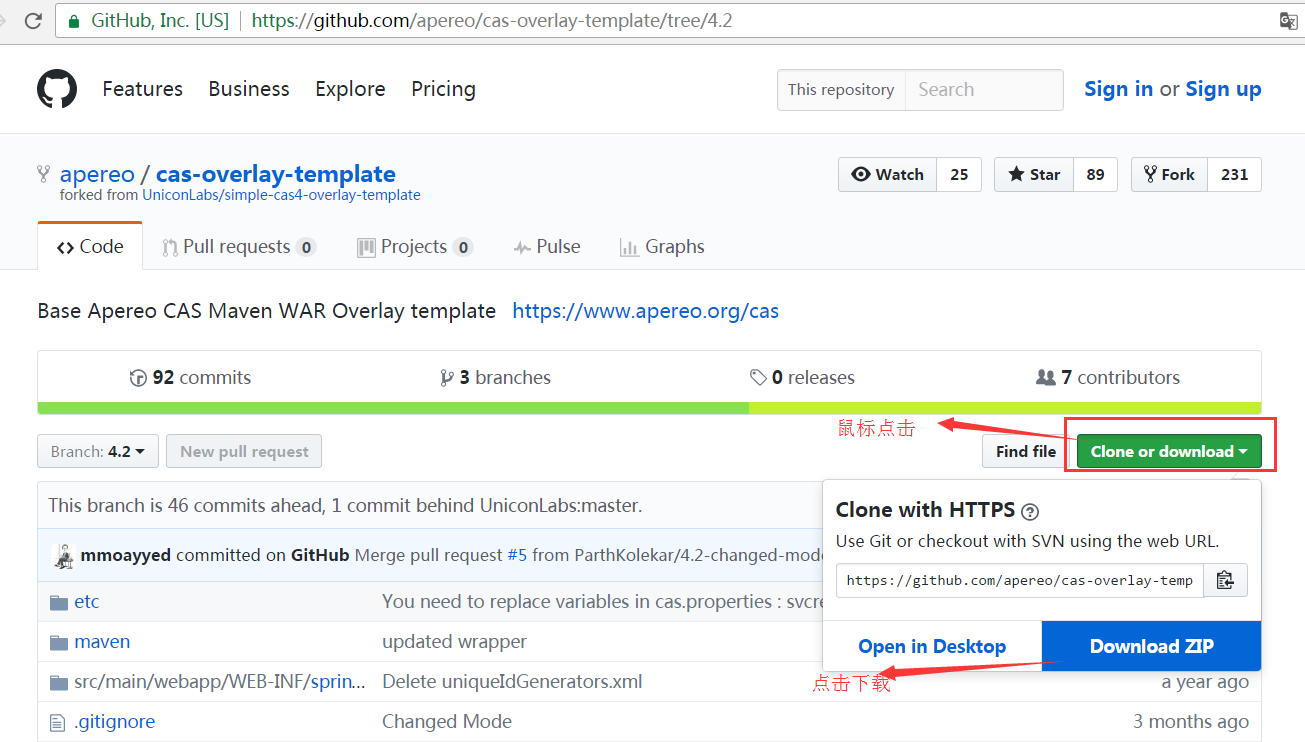Screen dimensions: 1305x742
Task: View the 7 contributors
Action: pyautogui.click(x=1108, y=378)
